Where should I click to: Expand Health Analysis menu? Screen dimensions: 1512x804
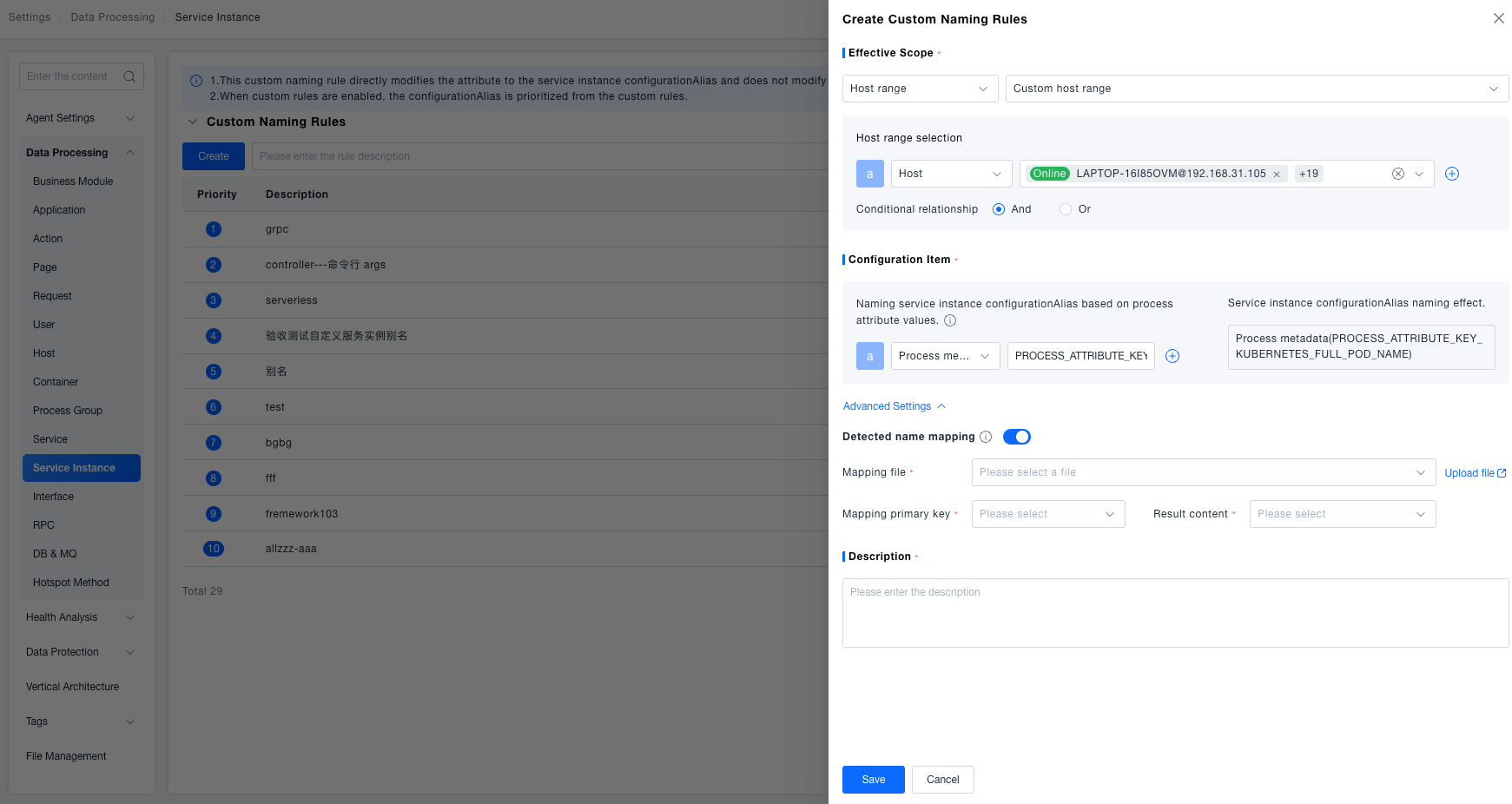point(80,617)
